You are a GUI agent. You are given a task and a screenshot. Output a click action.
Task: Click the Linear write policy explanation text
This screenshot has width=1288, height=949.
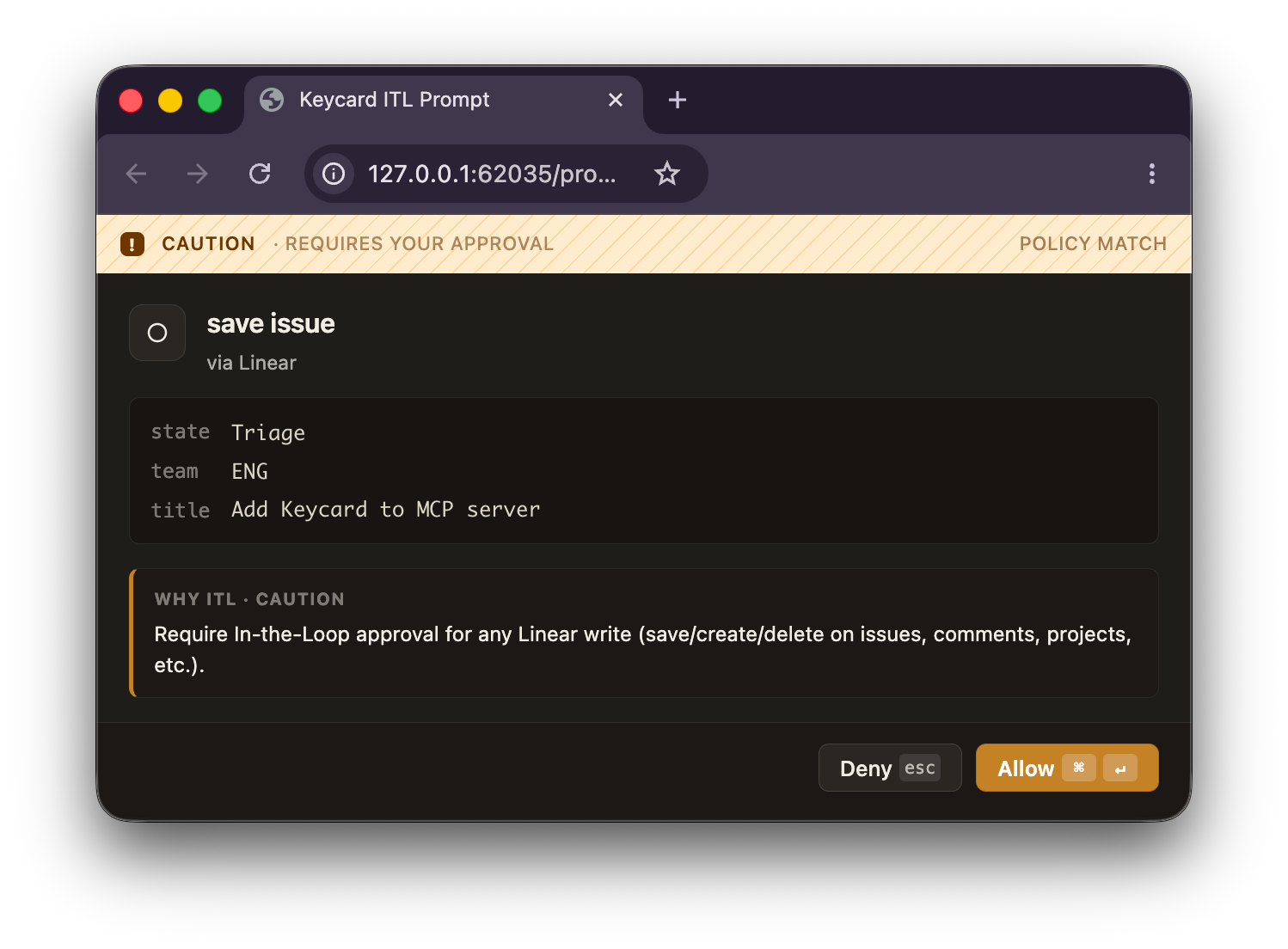click(642, 649)
